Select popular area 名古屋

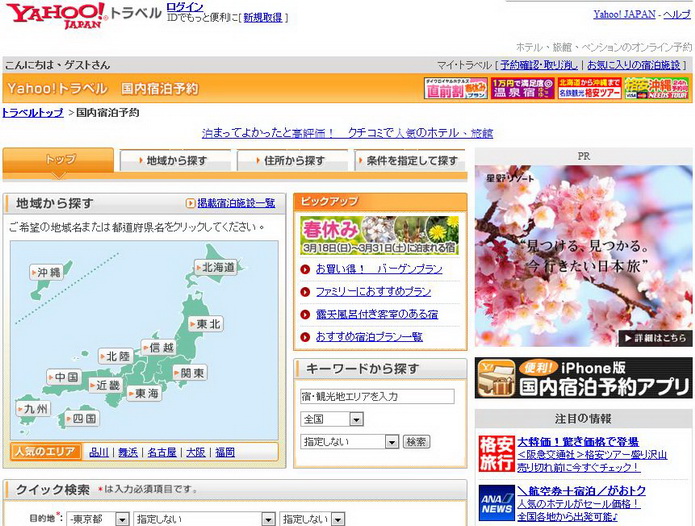pyautogui.click(x=162, y=452)
